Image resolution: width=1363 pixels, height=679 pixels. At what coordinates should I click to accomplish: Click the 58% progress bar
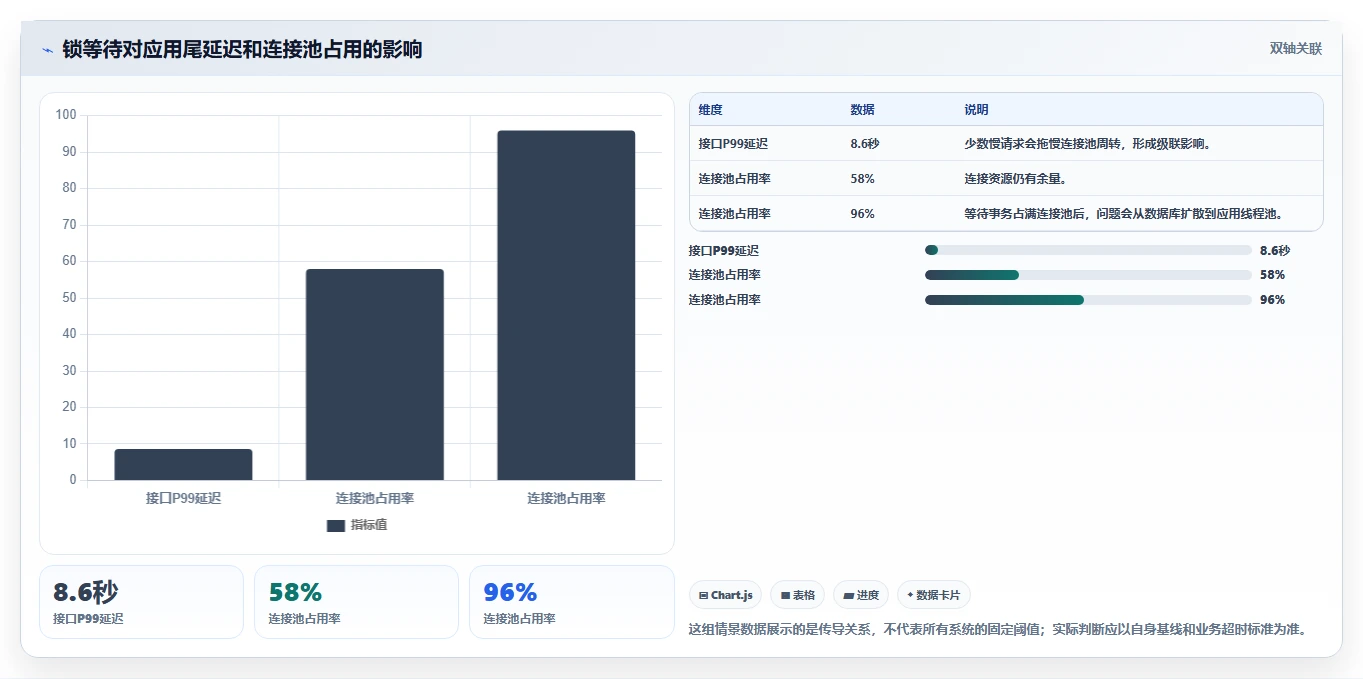1088,275
